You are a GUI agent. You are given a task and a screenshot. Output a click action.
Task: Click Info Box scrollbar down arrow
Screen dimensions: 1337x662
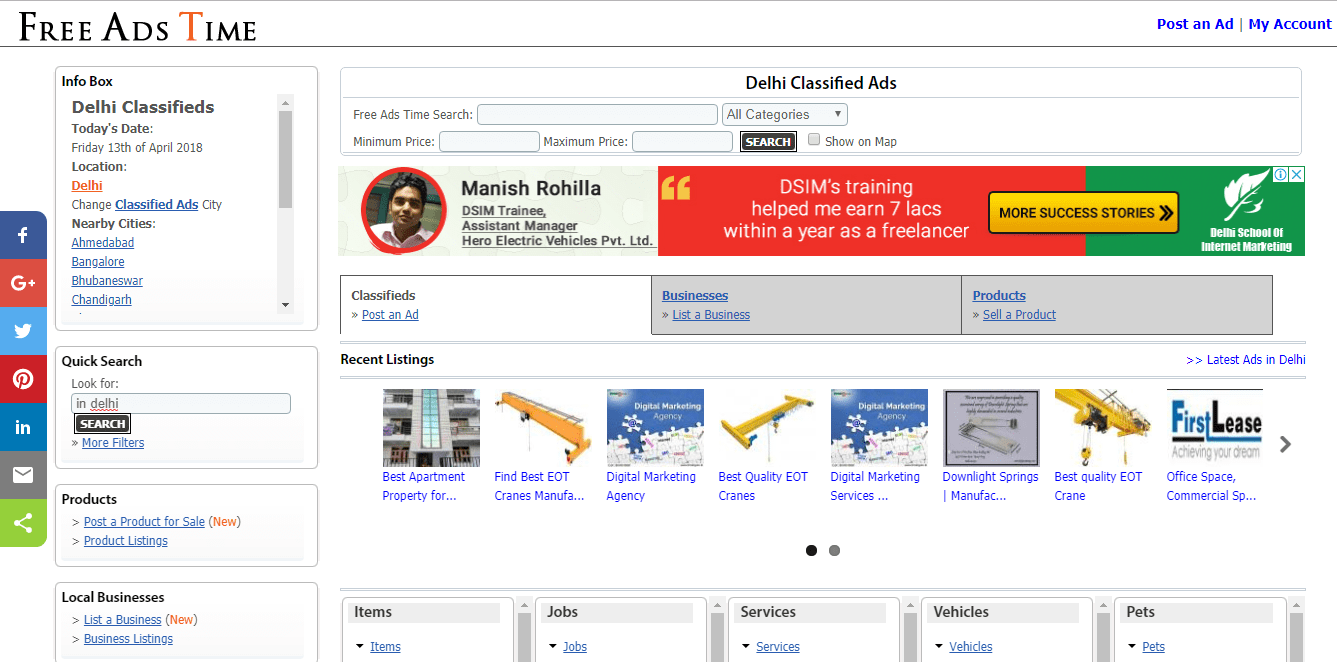pyautogui.click(x=286, y=305)
